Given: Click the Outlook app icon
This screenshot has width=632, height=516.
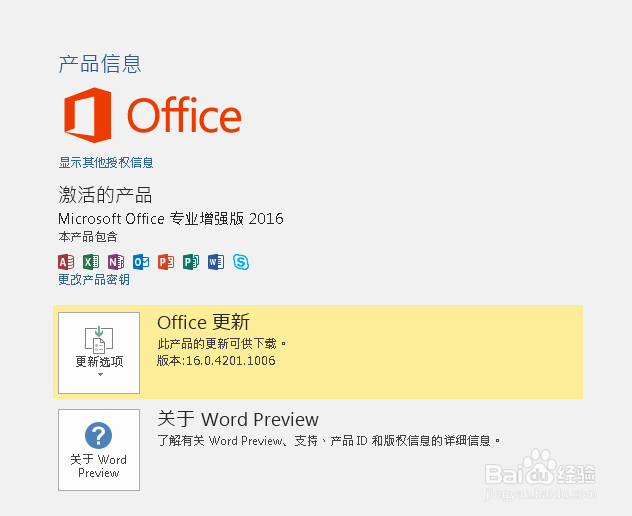Looking at the screenshot, I should tap(141, 262).
